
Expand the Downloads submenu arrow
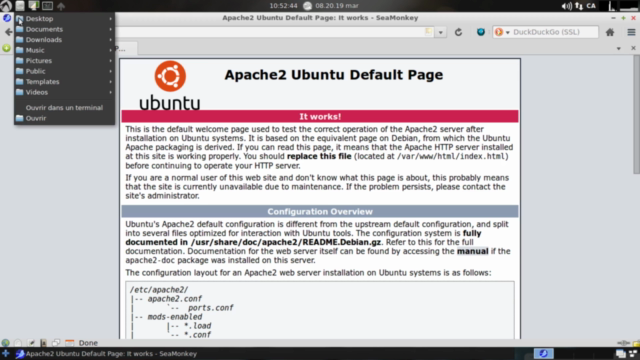111,40
